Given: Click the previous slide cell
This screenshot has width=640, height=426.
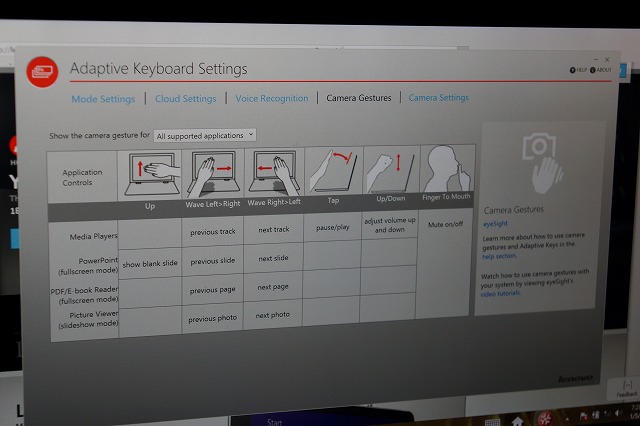Looking at the screenshot, I should (213, 261).
